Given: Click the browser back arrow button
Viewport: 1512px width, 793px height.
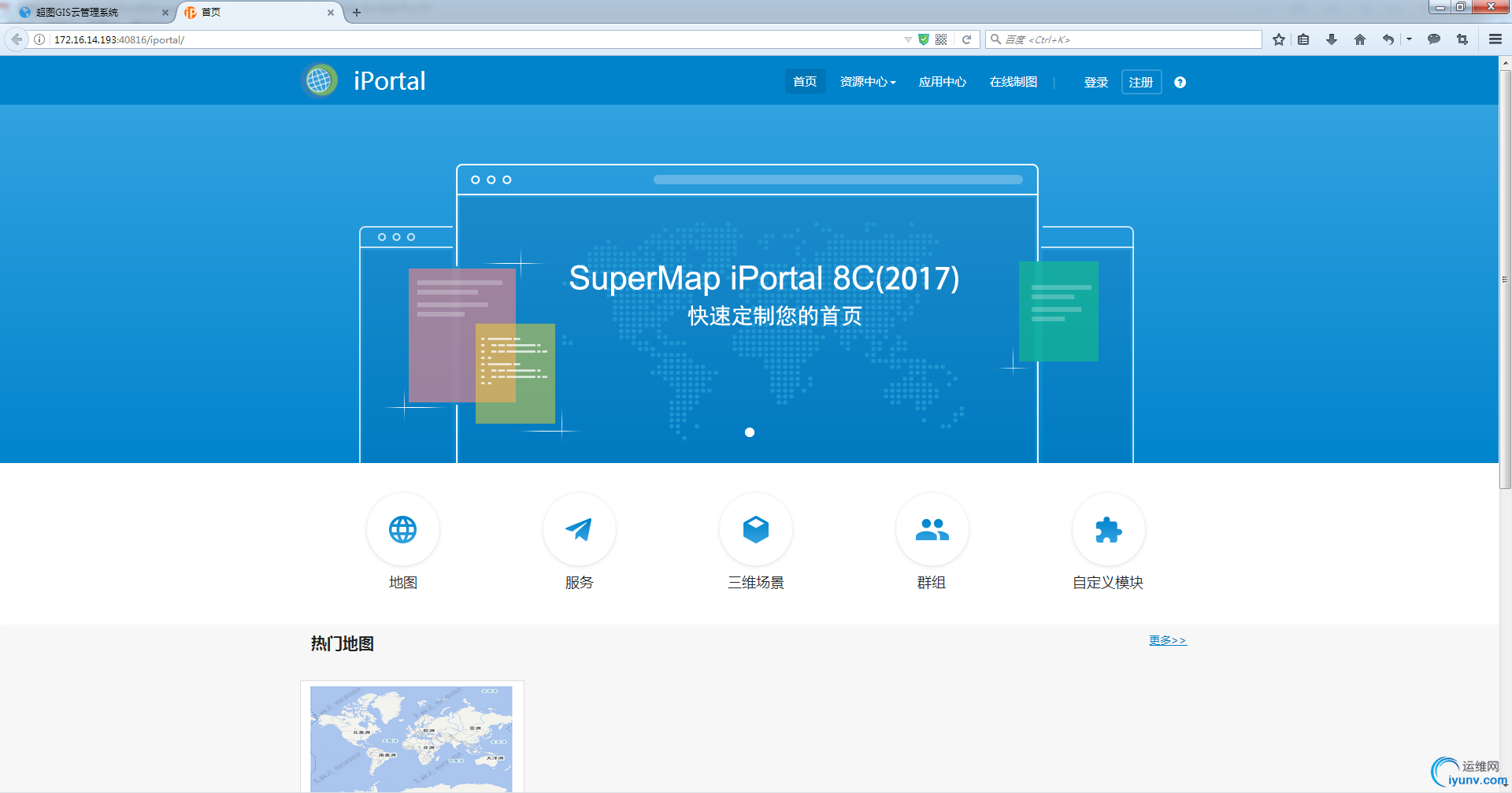Looking at the screenshot, I should click(x=17, y=39).
